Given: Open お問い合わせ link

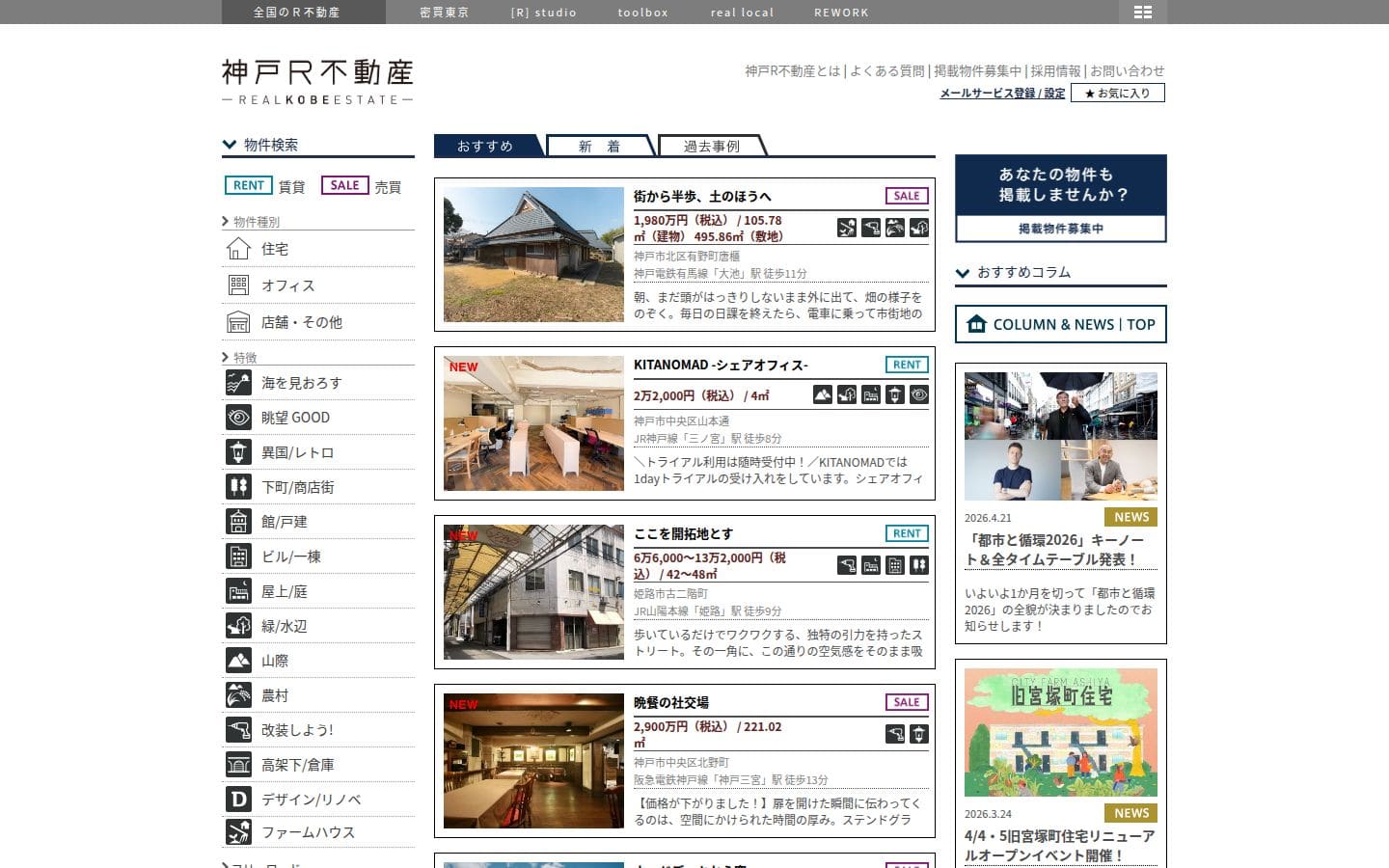Looking at the screenshot, I should [1128, 71].
